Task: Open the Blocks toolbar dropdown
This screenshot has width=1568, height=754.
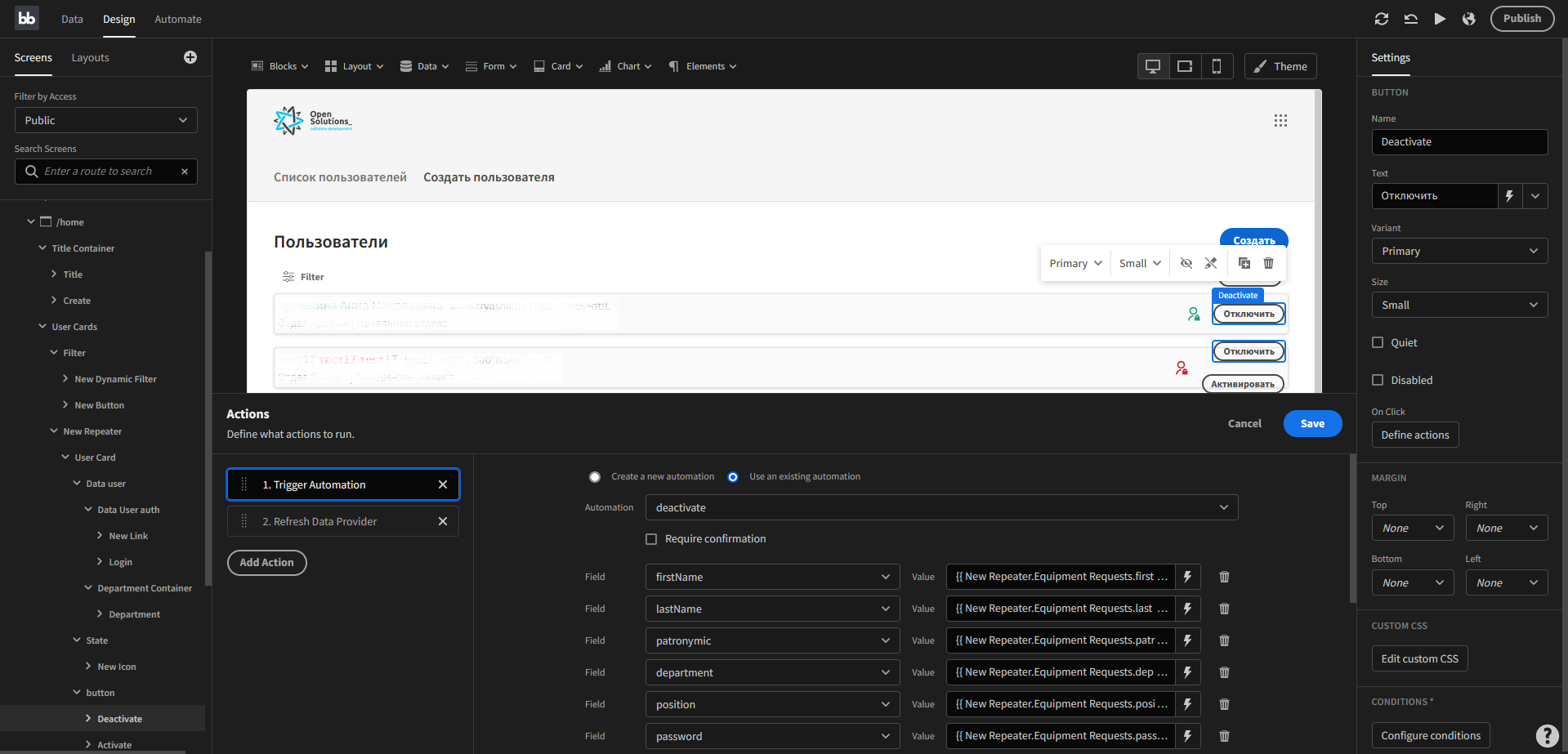Action: click(280, 66)
